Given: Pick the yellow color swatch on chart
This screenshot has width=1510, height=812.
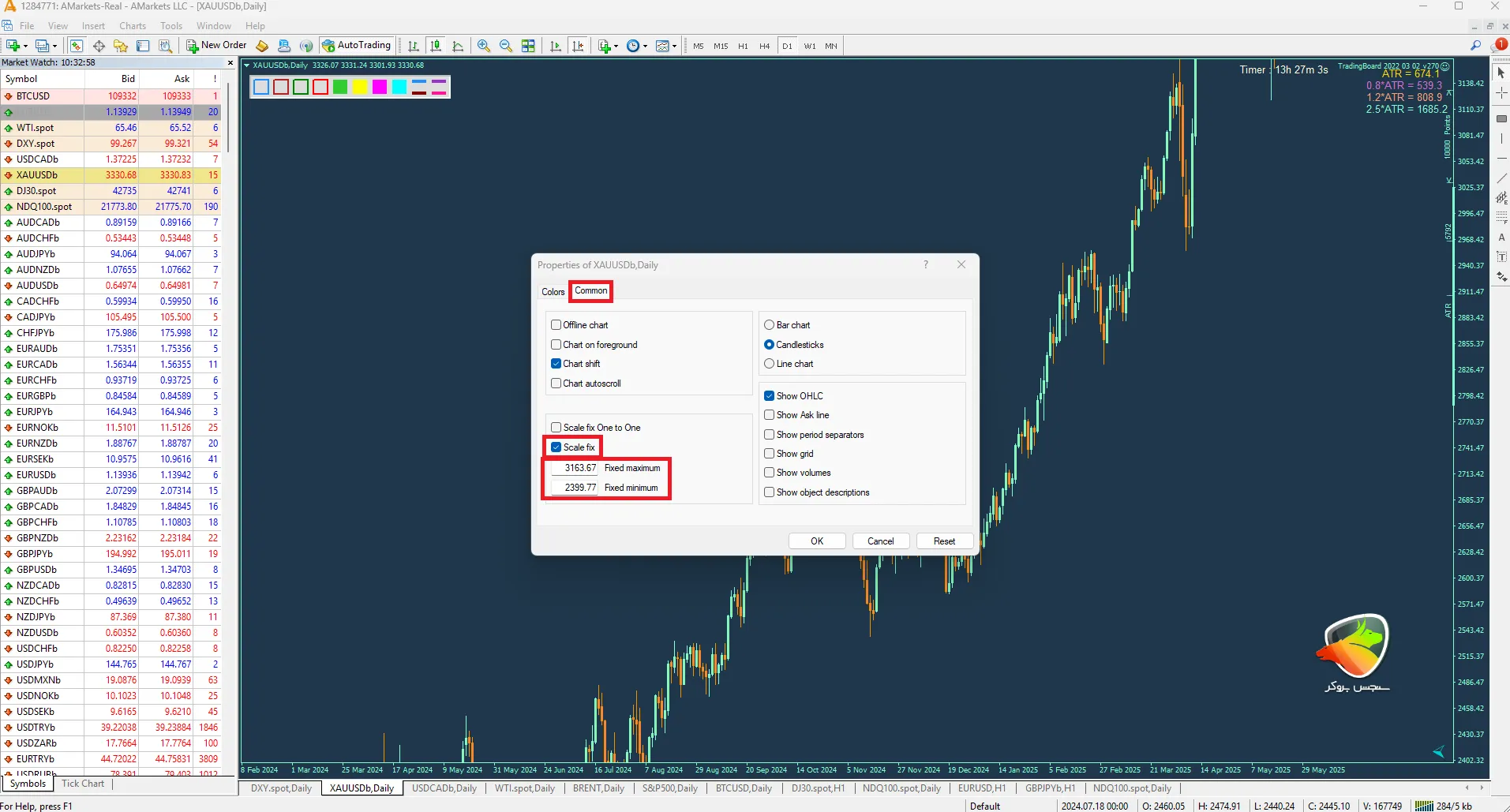Looking at the screenshot, I should pyautogui.click(x=360, y=87).
